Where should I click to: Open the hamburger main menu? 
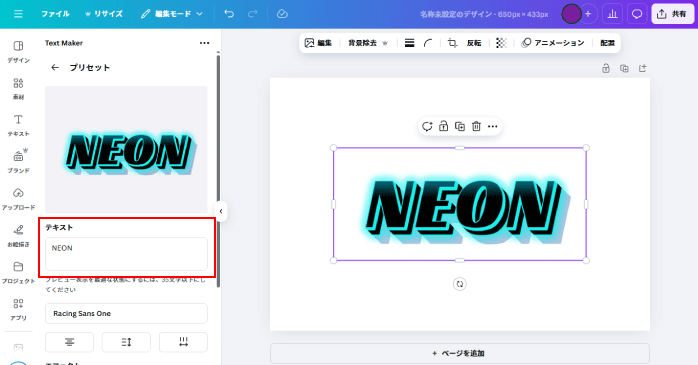[18, 14]
